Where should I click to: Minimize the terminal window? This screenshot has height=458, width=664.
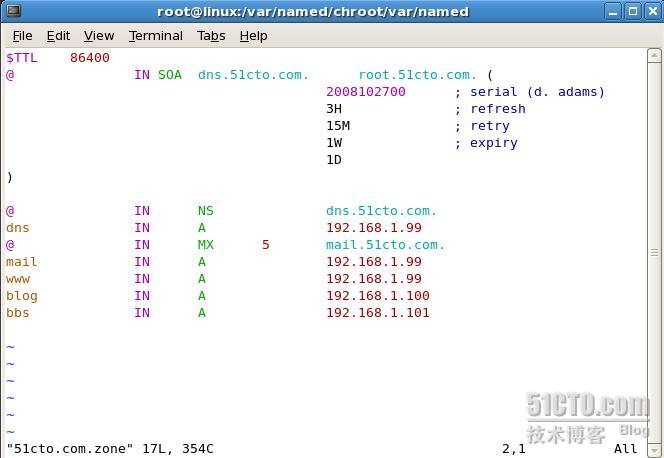[x=613, y=11]
